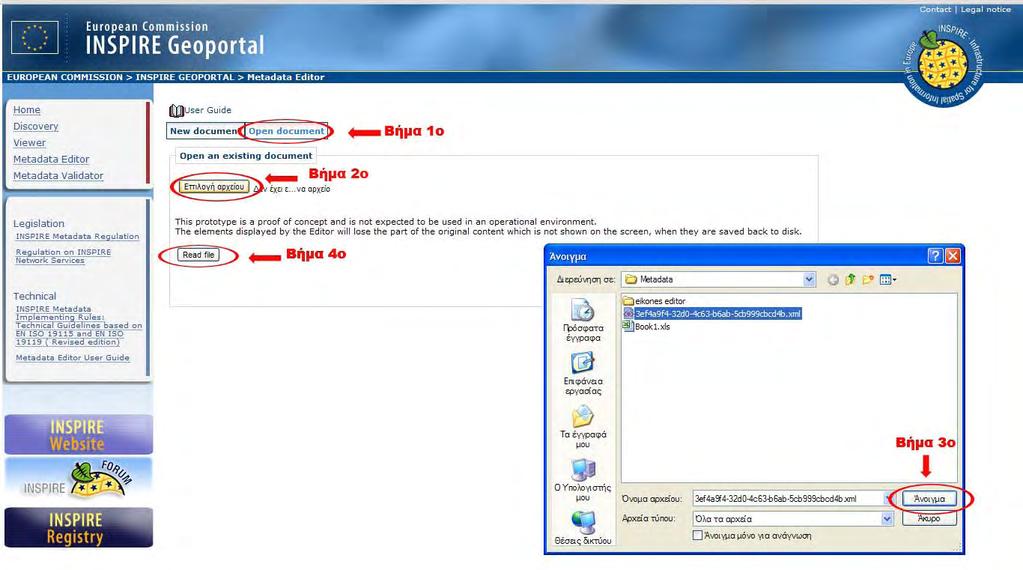Click the INSPIRE globe logo in header

tap(943, 65)
